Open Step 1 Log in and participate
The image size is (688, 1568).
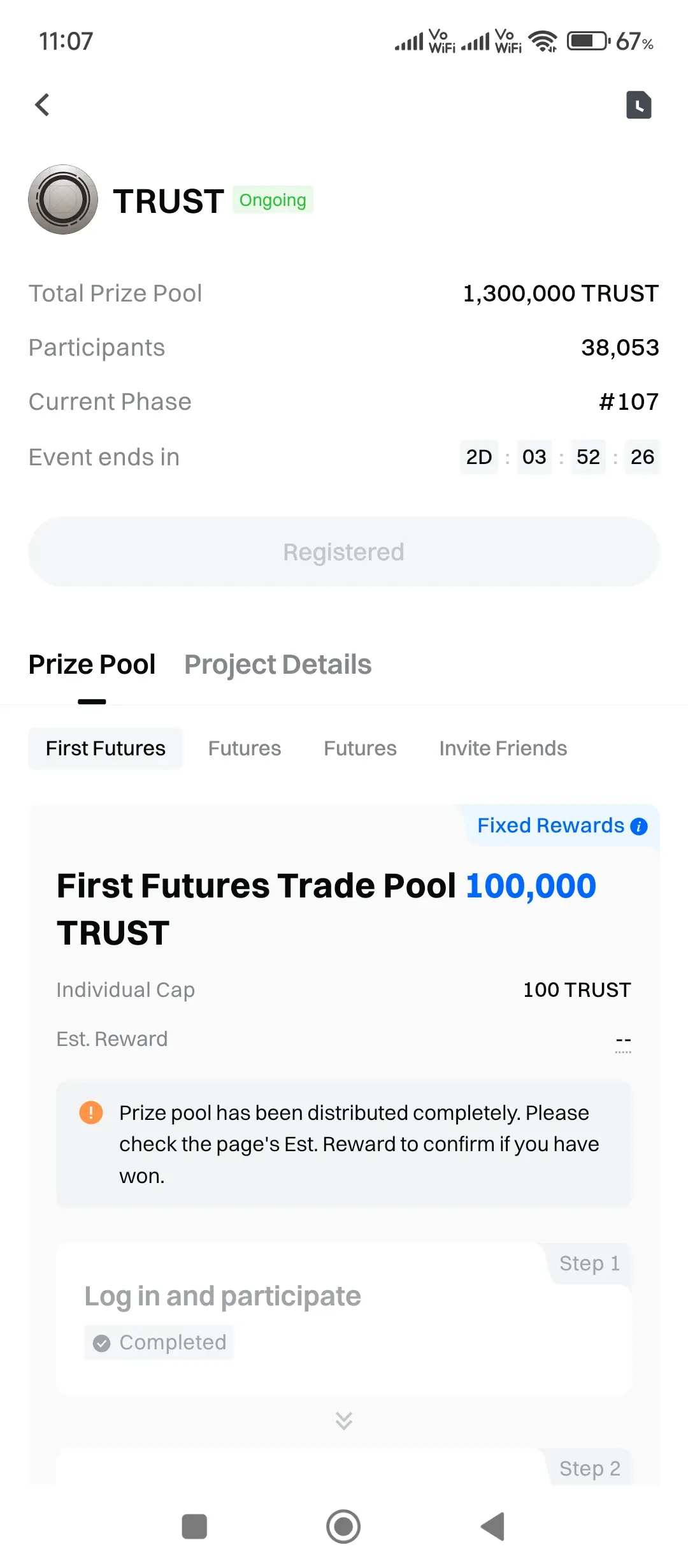point(344,1319)
